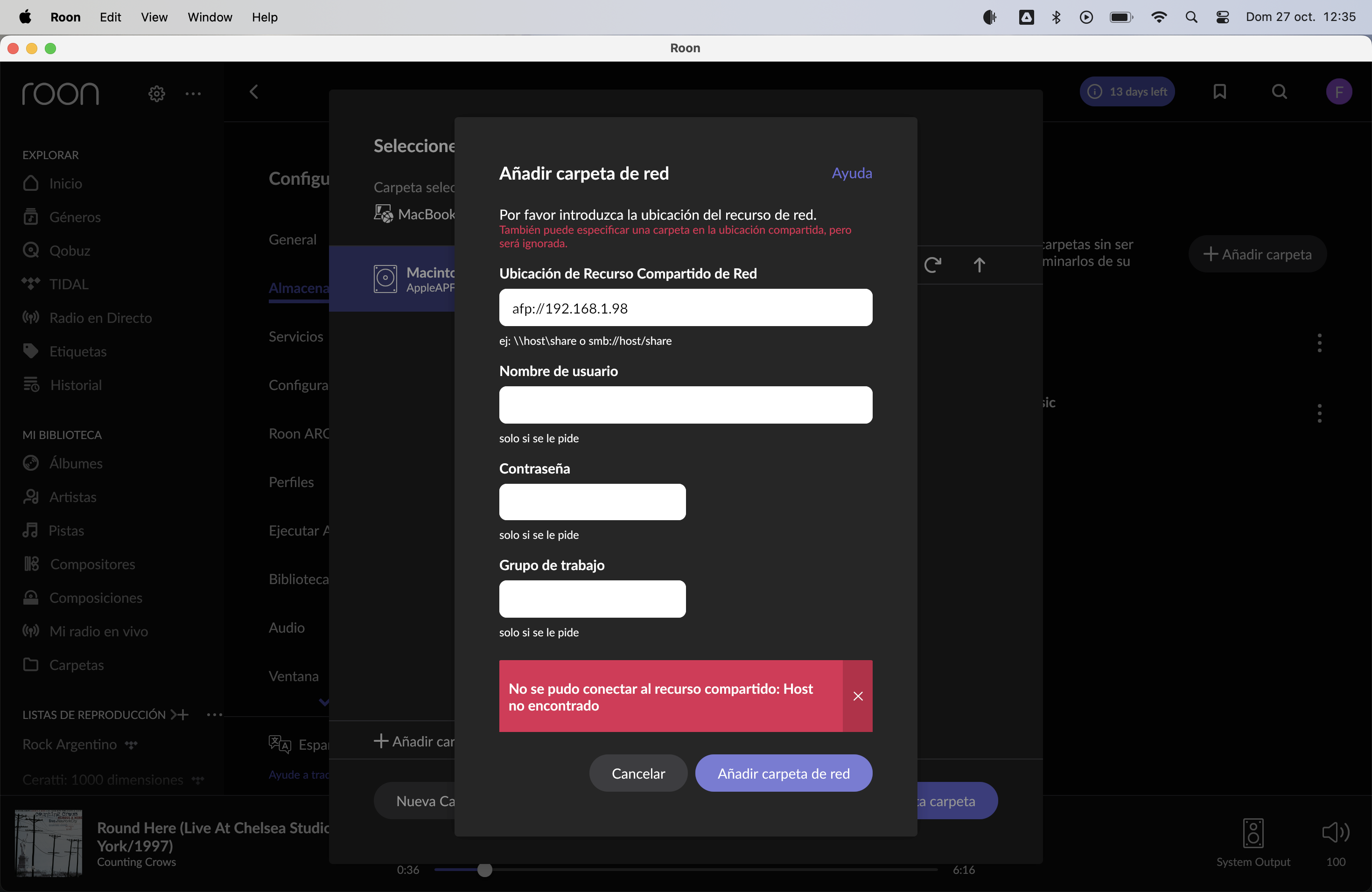Open Artistas in Mi Biblioteca

[x=59, y=497]
